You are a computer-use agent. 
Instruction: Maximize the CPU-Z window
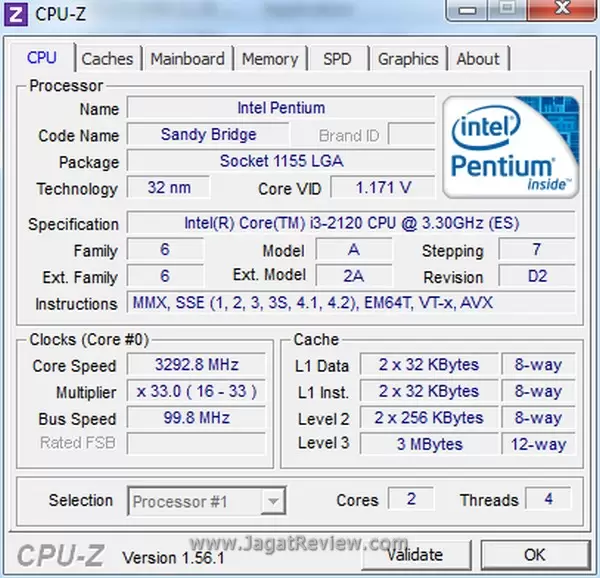pyautogui.click(x=508, y=9)
